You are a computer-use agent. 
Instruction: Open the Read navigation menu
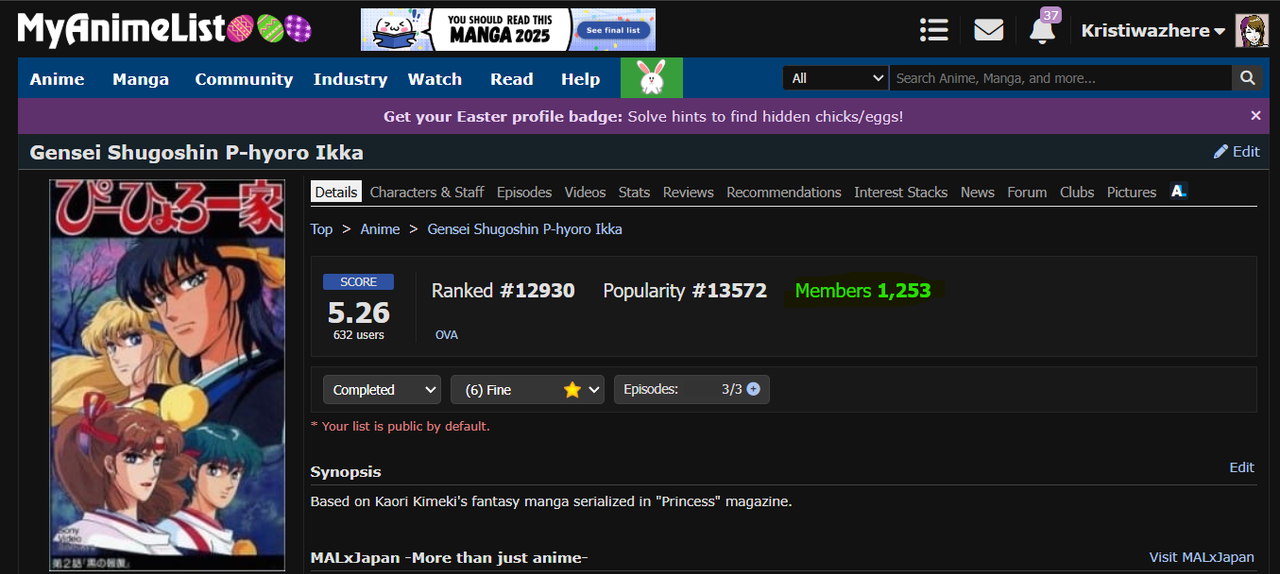pyautogui.click(x=512, y=79)
